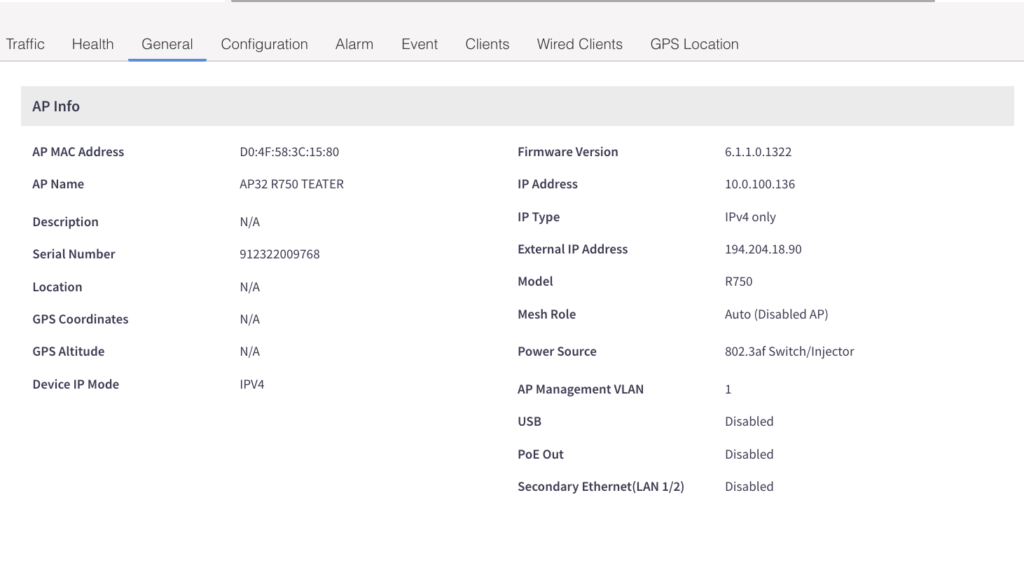This screenshot has height=563, width=1024.
Task: View the Clients tab
Action: (487, 44)
